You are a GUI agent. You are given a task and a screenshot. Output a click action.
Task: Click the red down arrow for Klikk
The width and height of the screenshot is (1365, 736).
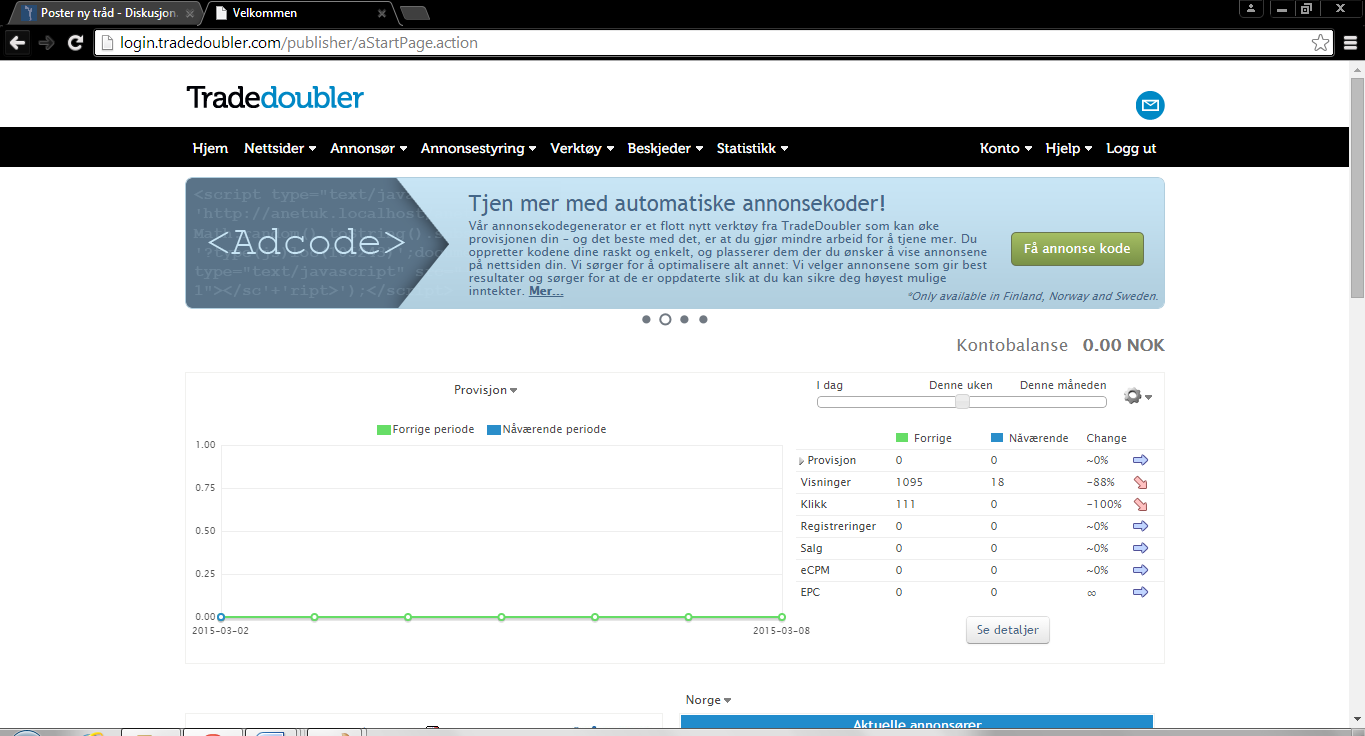(1140, 504)
